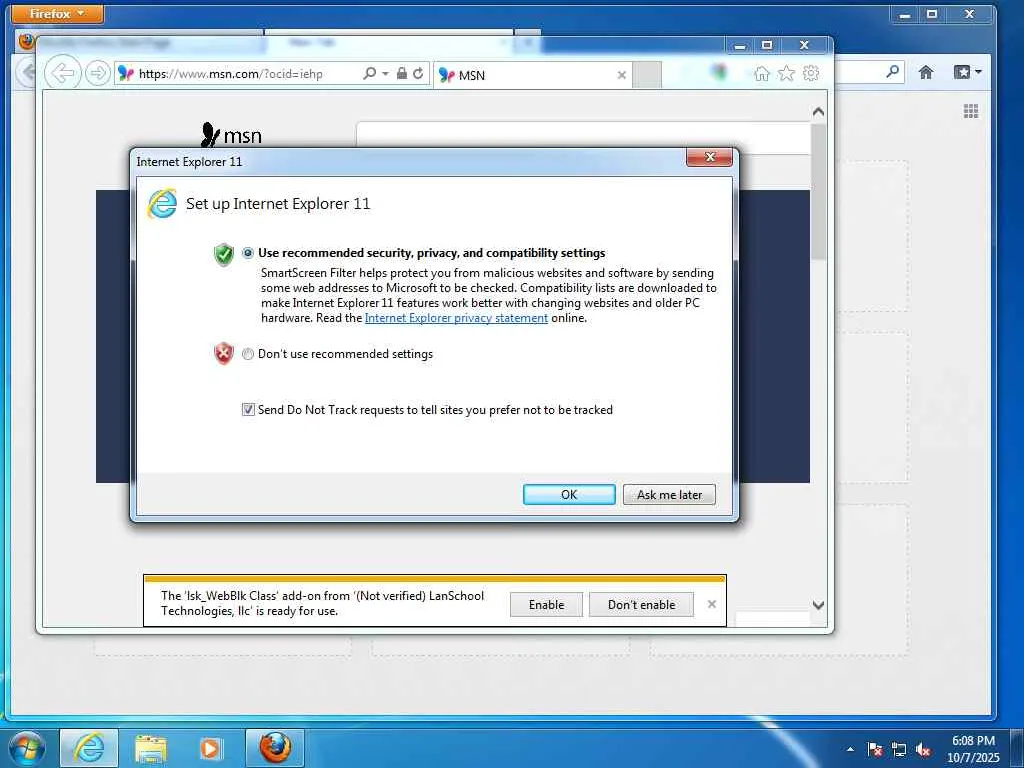Select the MSN tab in Internet Explorer
The width and height of the screenshot is (1024, 768).
pos(532,75)
